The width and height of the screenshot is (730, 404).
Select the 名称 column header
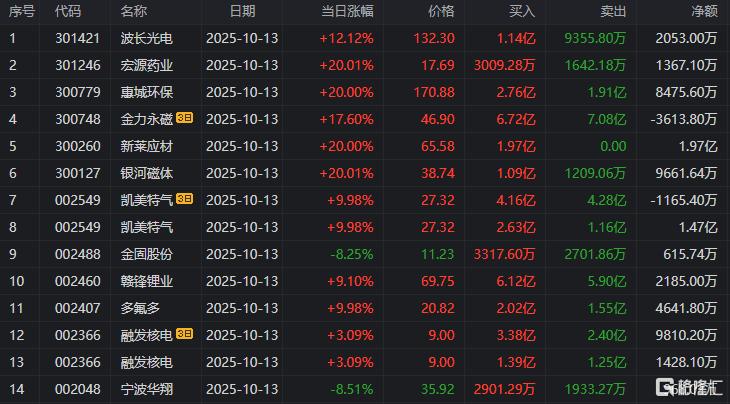[x=133, y=12]
